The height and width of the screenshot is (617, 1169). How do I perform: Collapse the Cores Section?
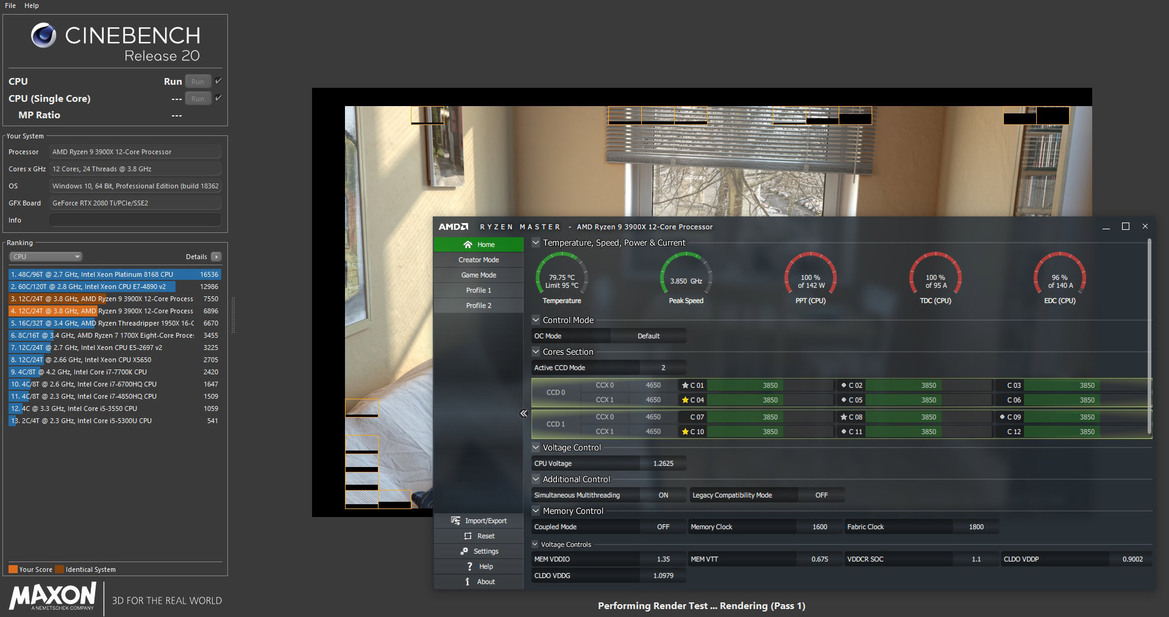[535, 352]
